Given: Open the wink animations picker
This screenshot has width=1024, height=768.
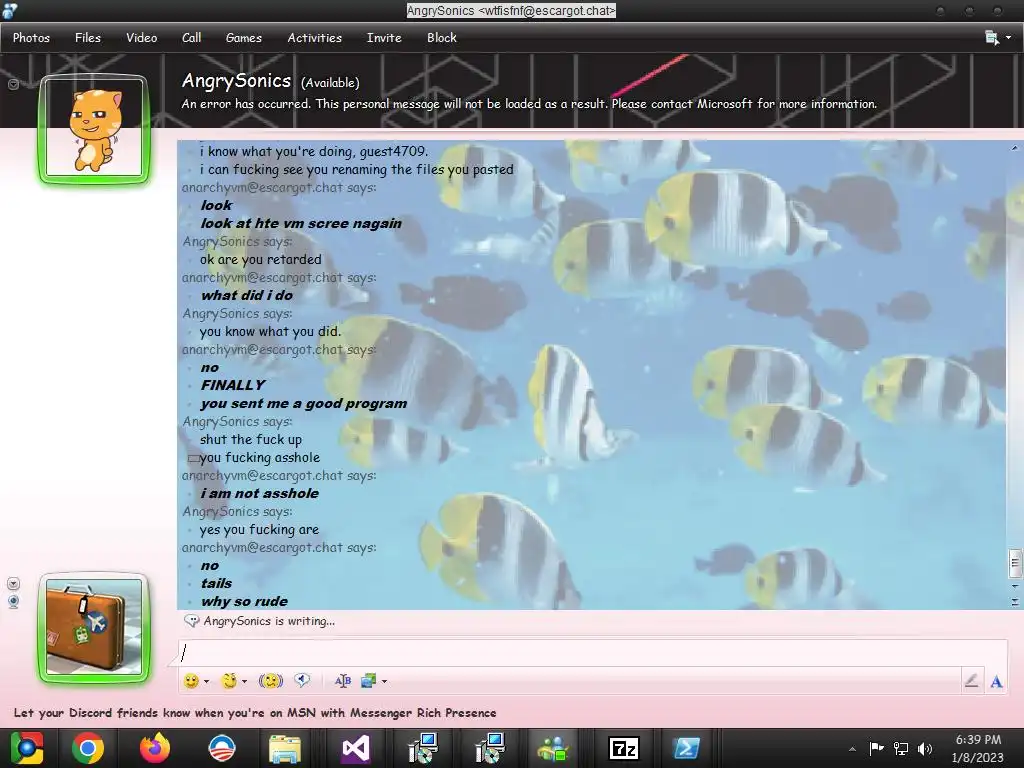Looking at the screenshot, I should [x=229, y=681].
